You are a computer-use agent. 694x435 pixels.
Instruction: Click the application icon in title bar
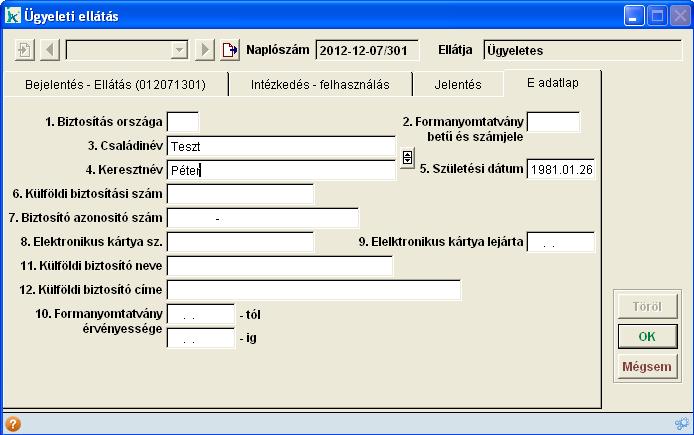[14, 16]
